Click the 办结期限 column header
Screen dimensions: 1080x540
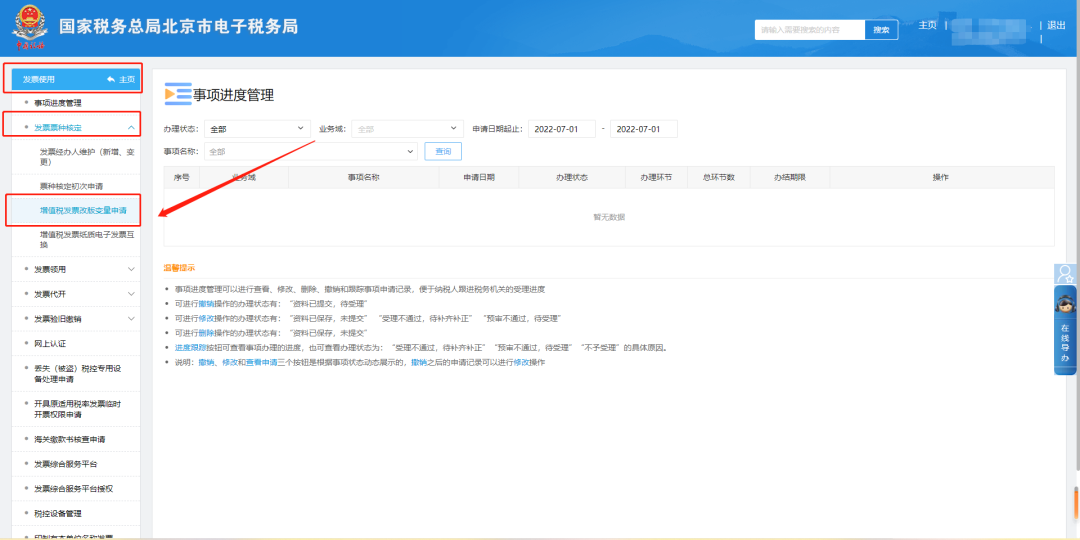(x=790, y=177)
